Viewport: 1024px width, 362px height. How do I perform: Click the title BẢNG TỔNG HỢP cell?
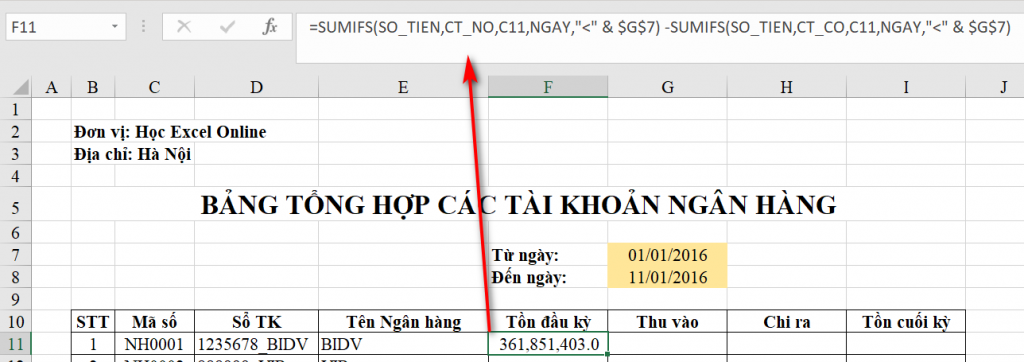[x=518, y=206]
